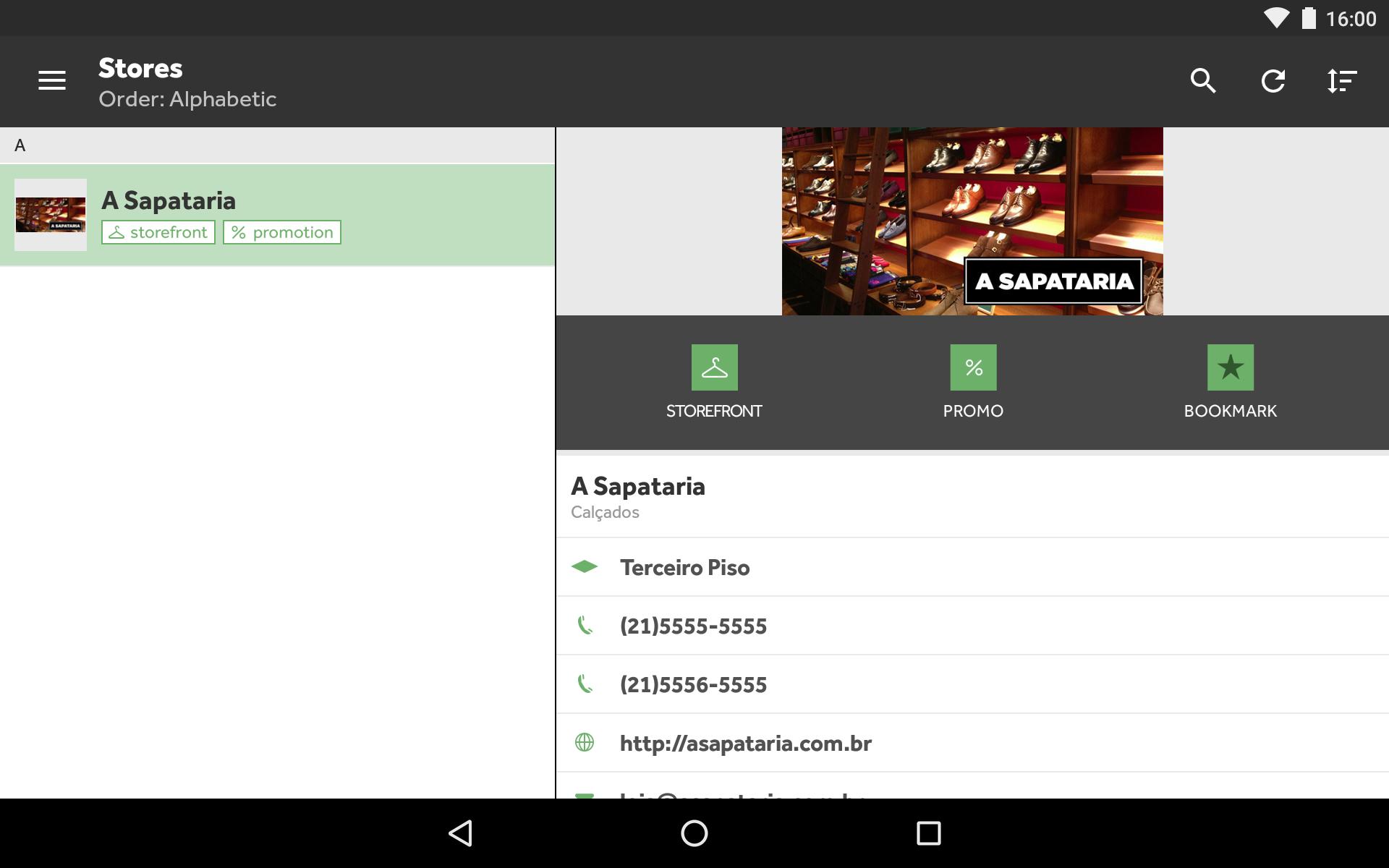Tap phone icon beside (21)5555-5555
The image size is (1389, 868).
[585, 625]
